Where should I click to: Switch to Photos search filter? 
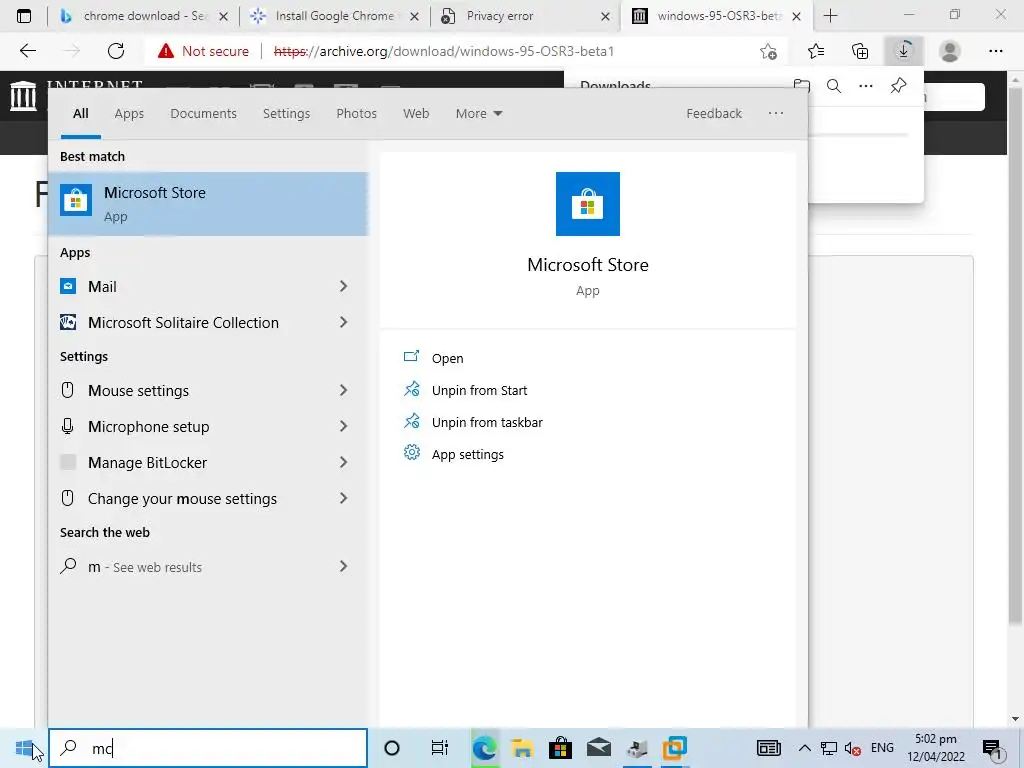[356, 114]
